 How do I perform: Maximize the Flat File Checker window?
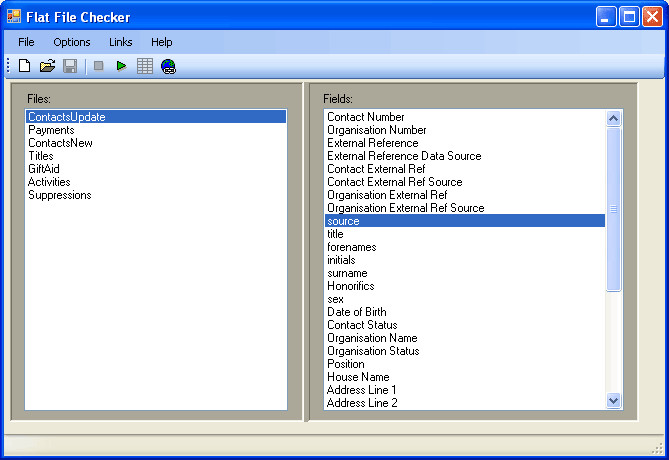[629, 17]
